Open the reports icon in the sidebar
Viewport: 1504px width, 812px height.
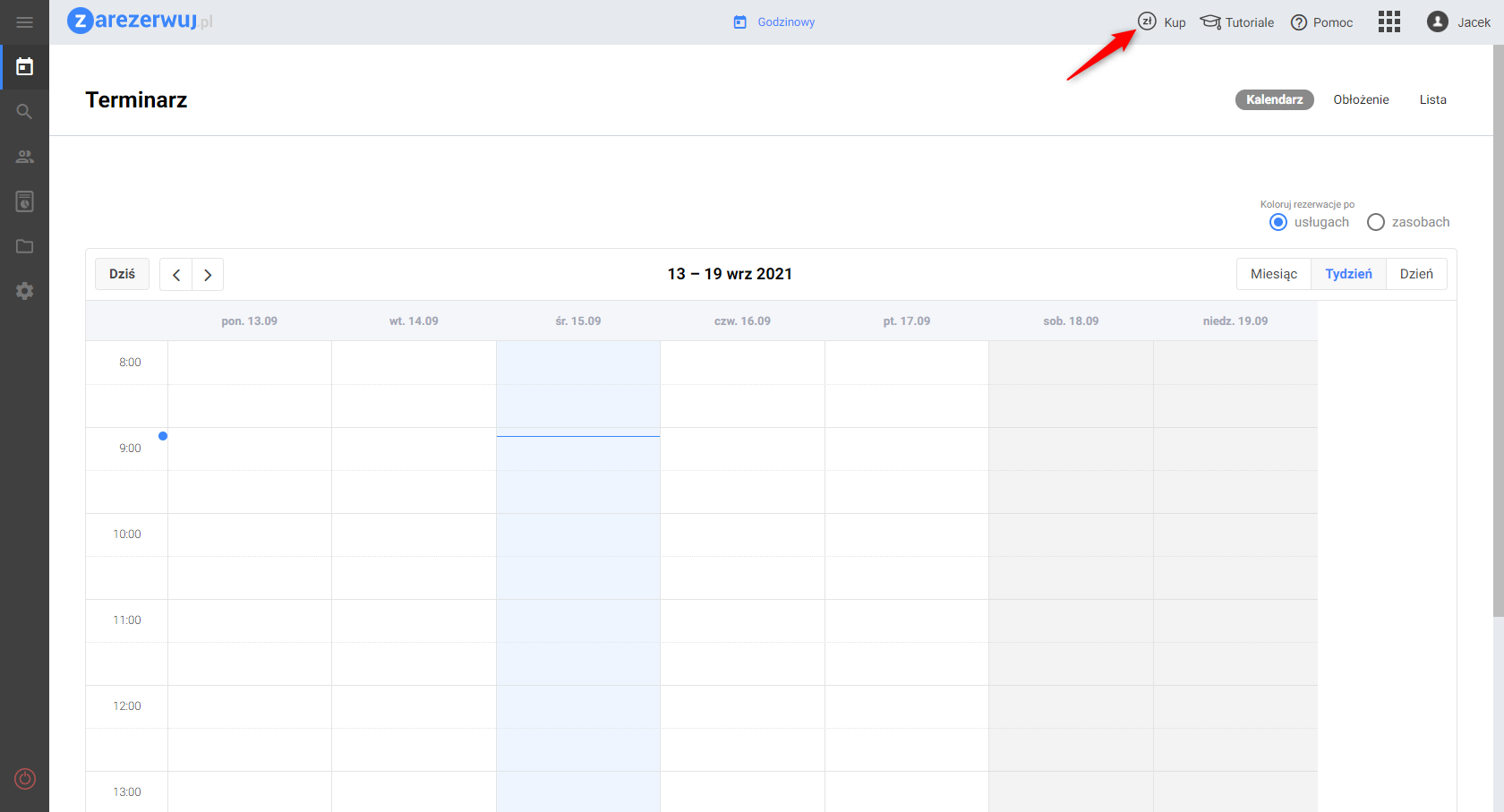[x=24, y=201]
